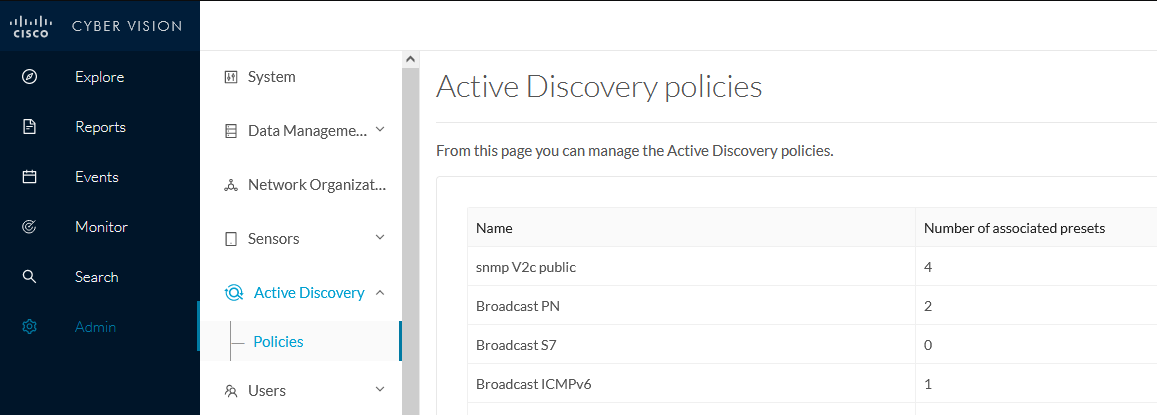Click the Search magnifier icon
Image resolution: width=1157 pixels, height=415 pixels.
pyautogui.click(x=29, y=277)
